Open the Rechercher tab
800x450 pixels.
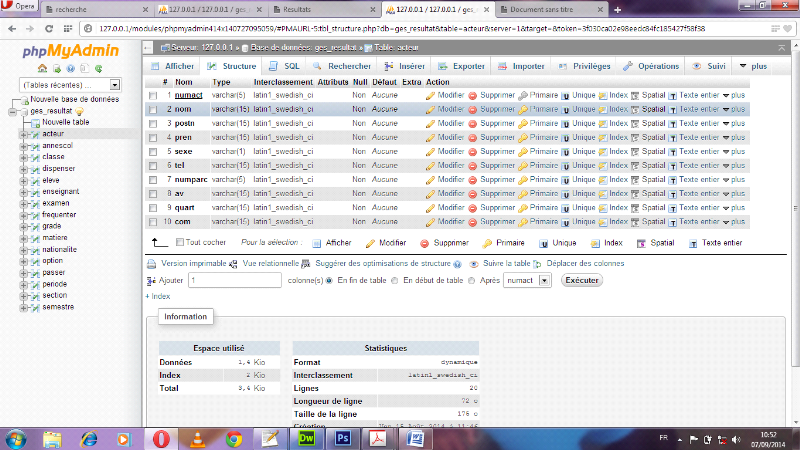pyautogui.click(x=342, y=66)
